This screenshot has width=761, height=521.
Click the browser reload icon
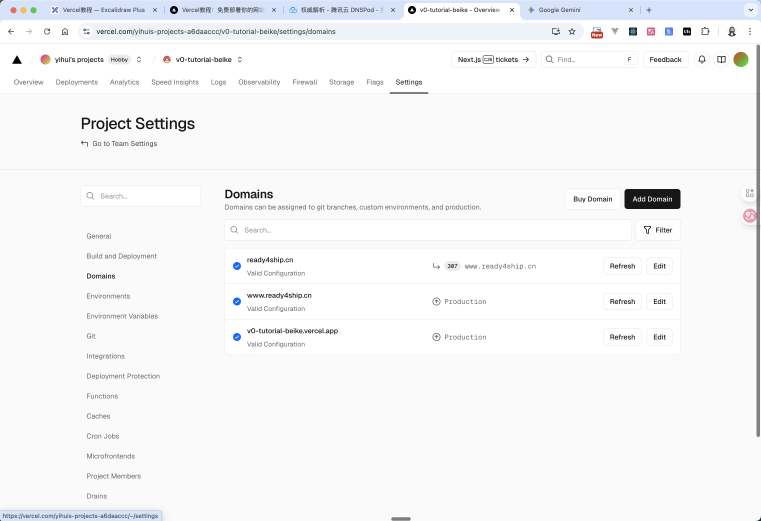click(x=45, y=31)
